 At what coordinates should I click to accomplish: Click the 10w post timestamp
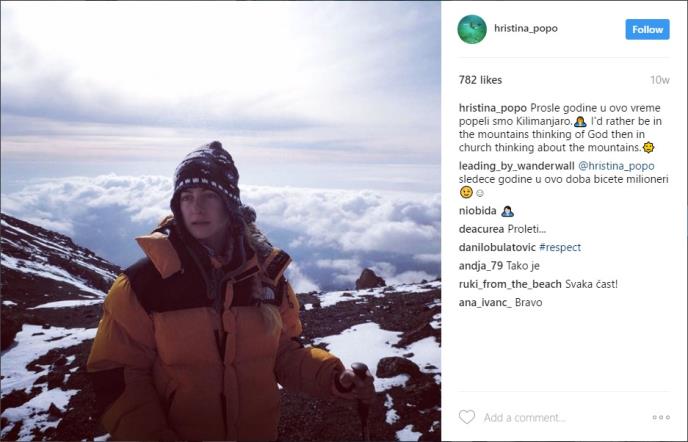pyautogui.click(x=660, y=80)
